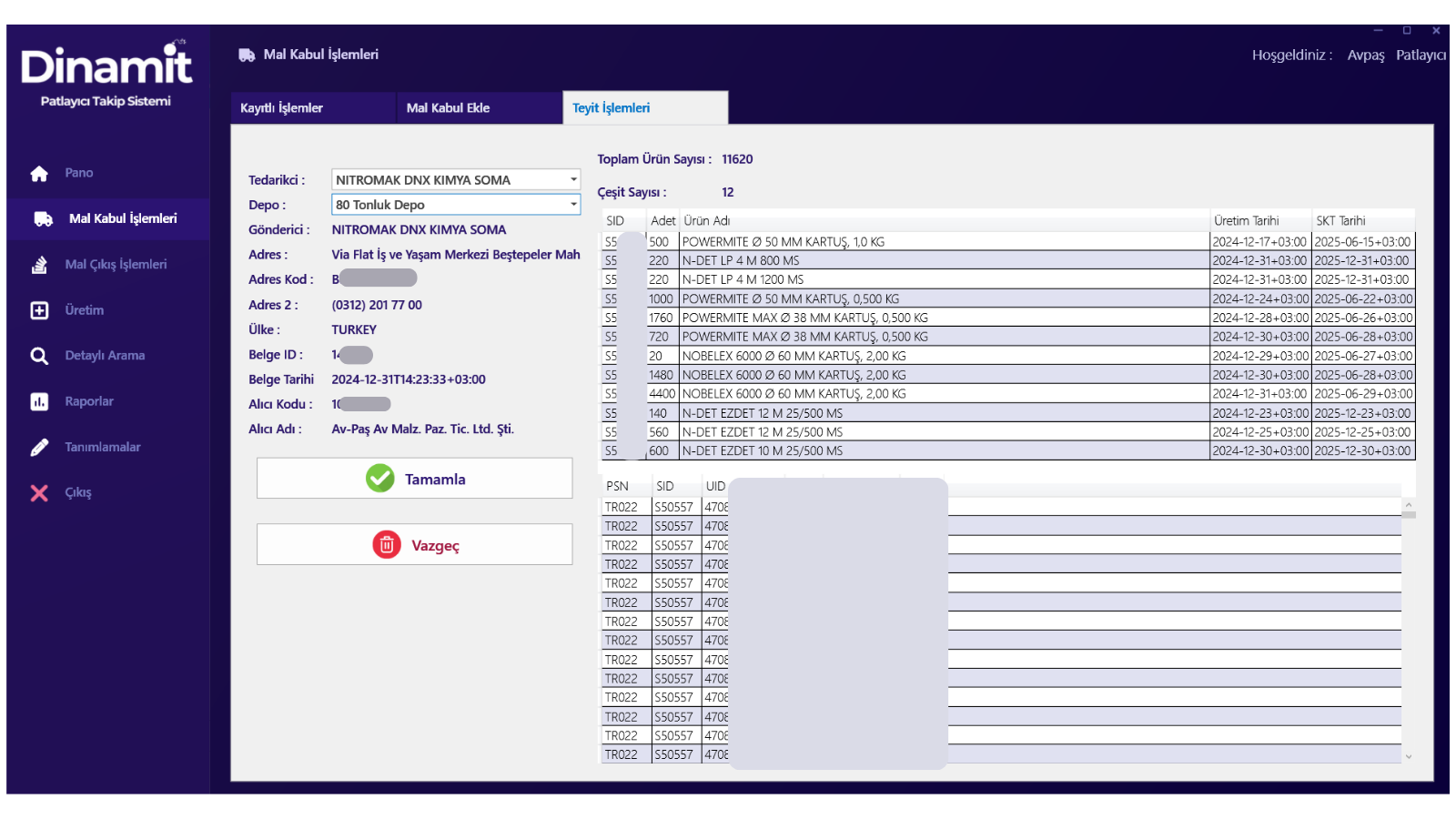Click the Gönderici value NITROMAK DNX KIMYA SOMA
This screenshot has width=1456, height=819.
419,230
